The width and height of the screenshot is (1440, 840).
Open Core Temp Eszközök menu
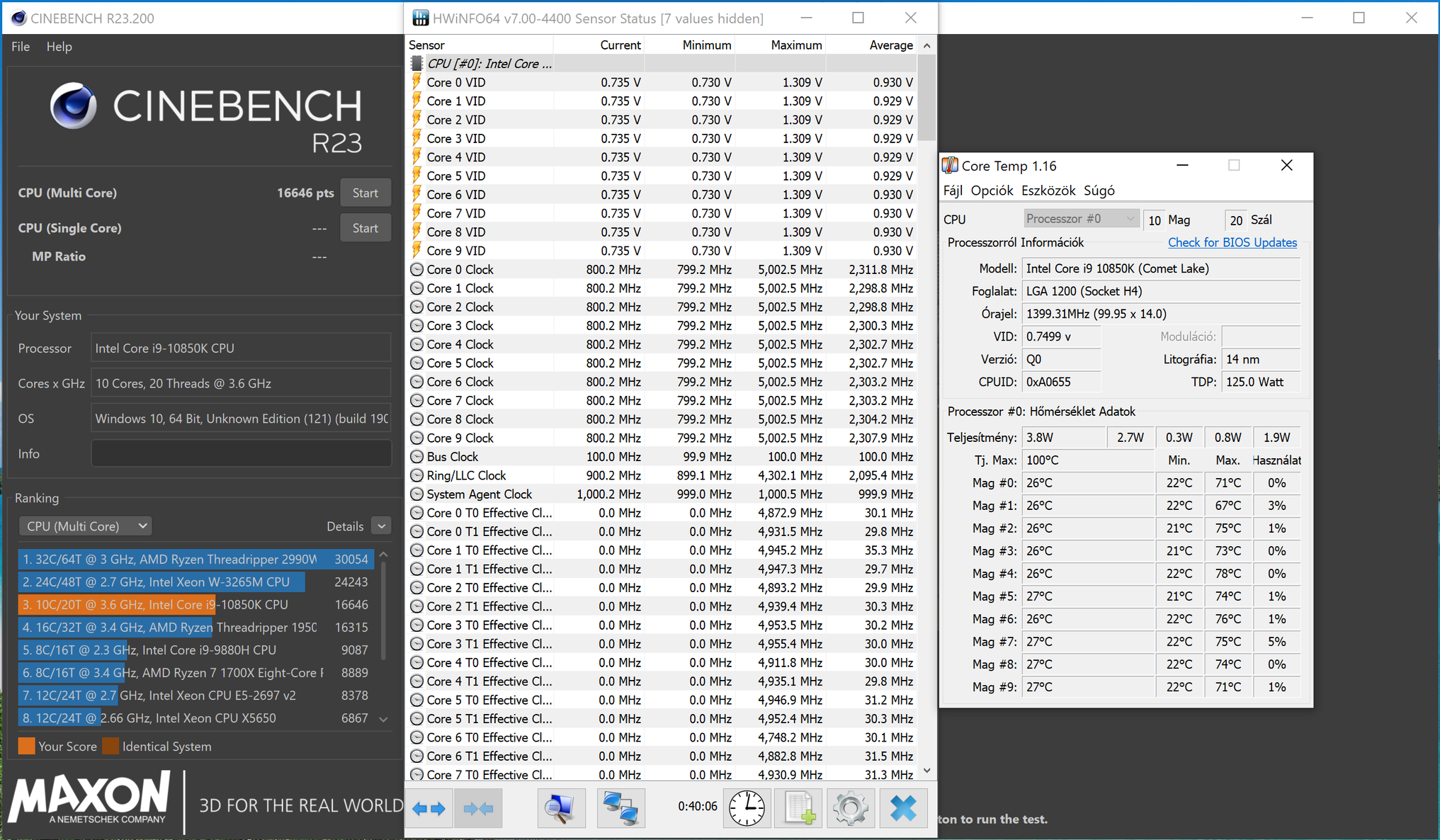click(1048, 190)
